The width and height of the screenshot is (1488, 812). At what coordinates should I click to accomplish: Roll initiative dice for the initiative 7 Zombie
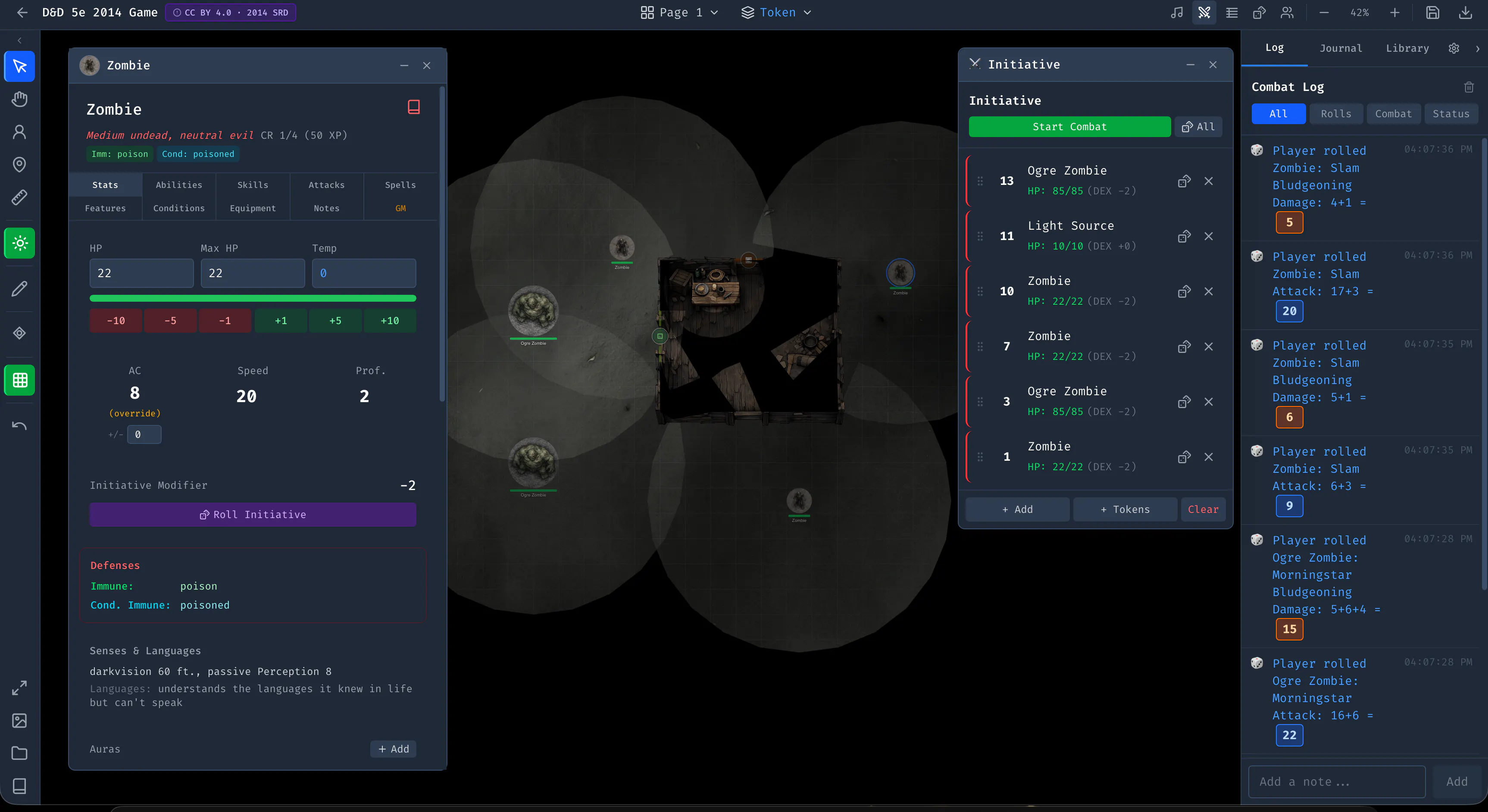click(1184, 347)
